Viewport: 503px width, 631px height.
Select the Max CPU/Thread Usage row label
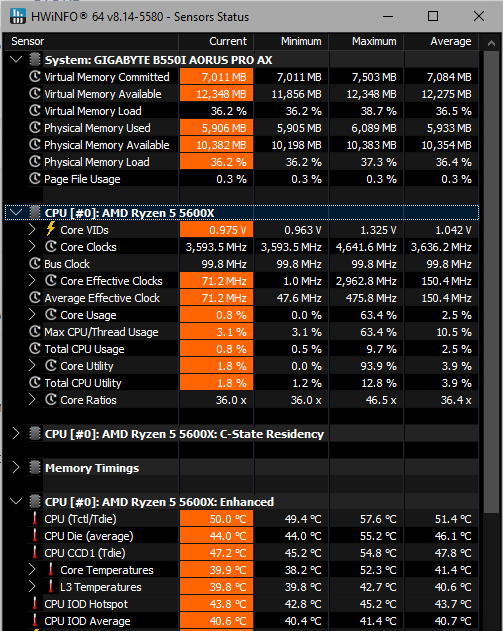click(101, 332)
